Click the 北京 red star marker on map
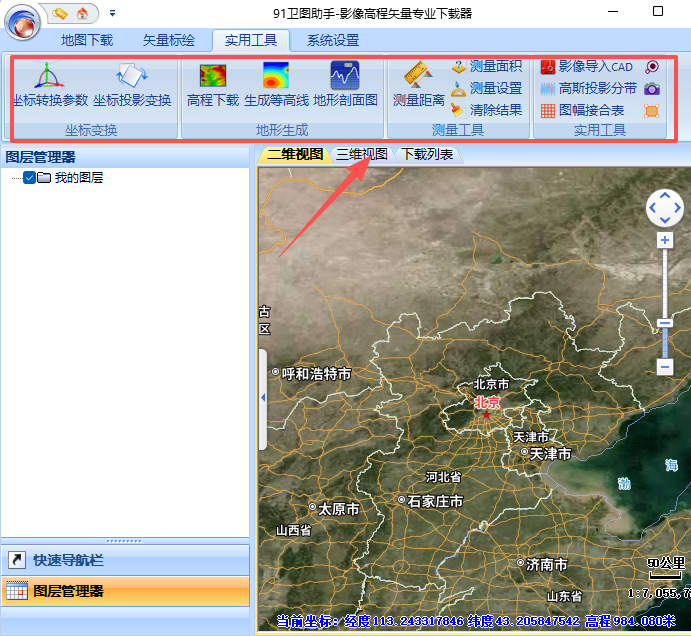The height and width of the screenshot is (636, 691). [486, 415]
